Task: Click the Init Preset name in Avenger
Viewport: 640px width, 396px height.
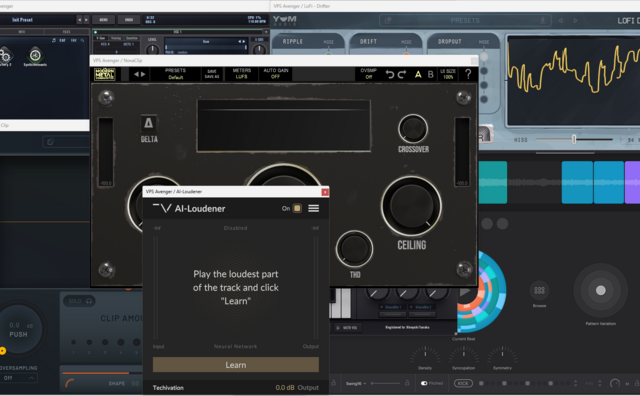Action: pyautogui.click(x=22, y=20)
